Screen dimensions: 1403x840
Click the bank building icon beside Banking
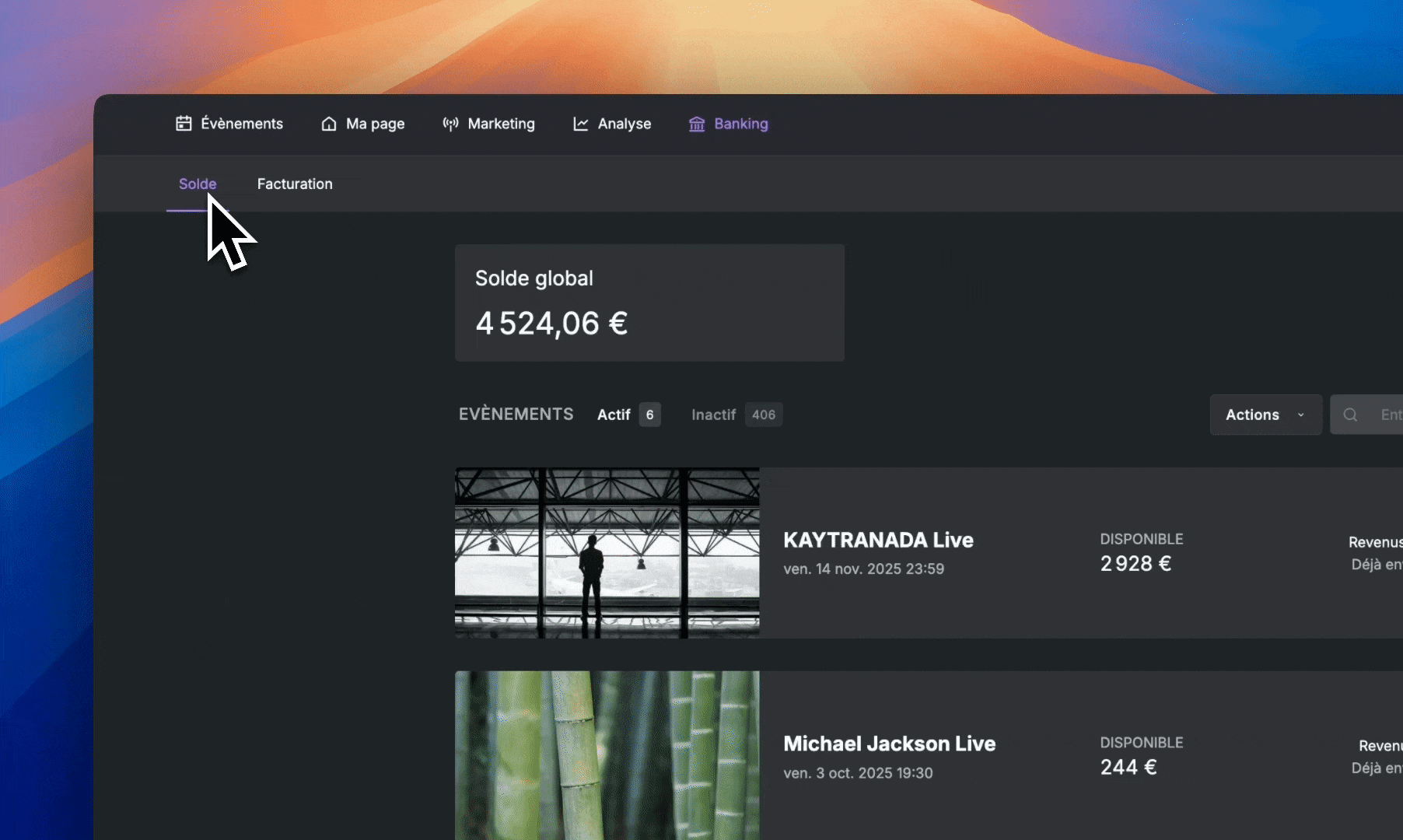tap(697, 124)
